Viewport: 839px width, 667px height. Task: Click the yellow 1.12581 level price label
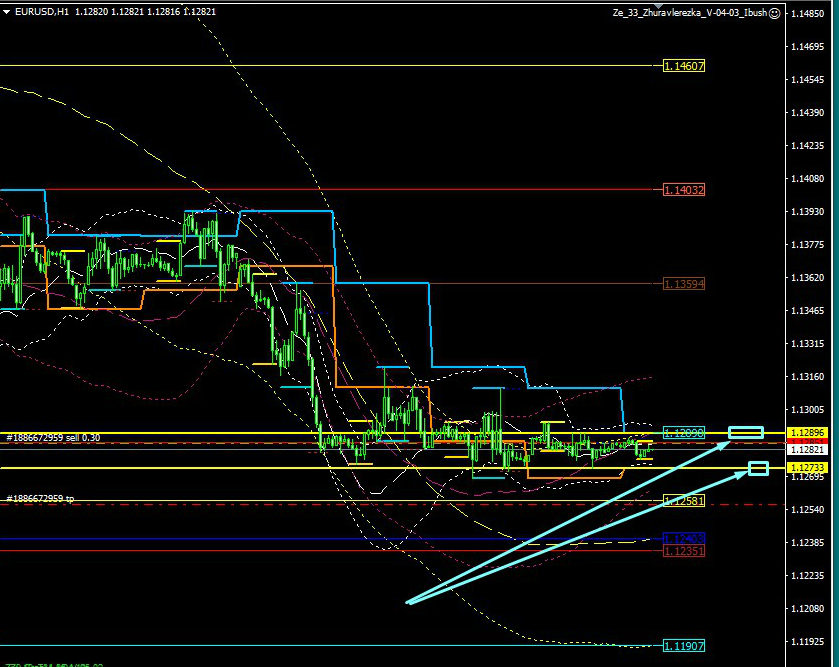click(684, 501)
